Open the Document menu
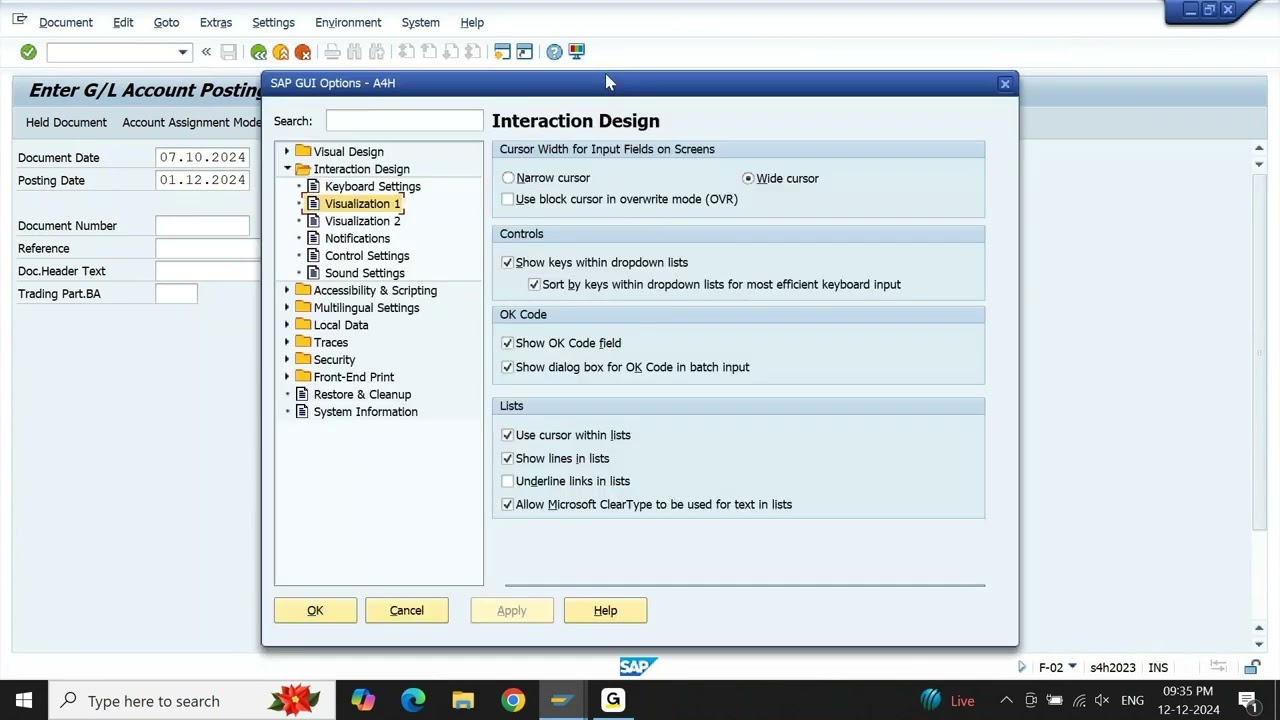Viewport: 1280px width, 720px height. point(66,22)
